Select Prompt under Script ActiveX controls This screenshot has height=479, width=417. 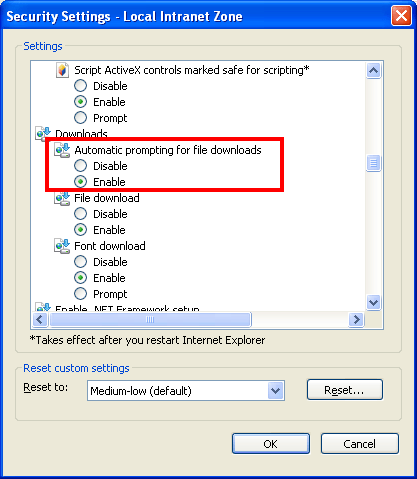[80, 118]
